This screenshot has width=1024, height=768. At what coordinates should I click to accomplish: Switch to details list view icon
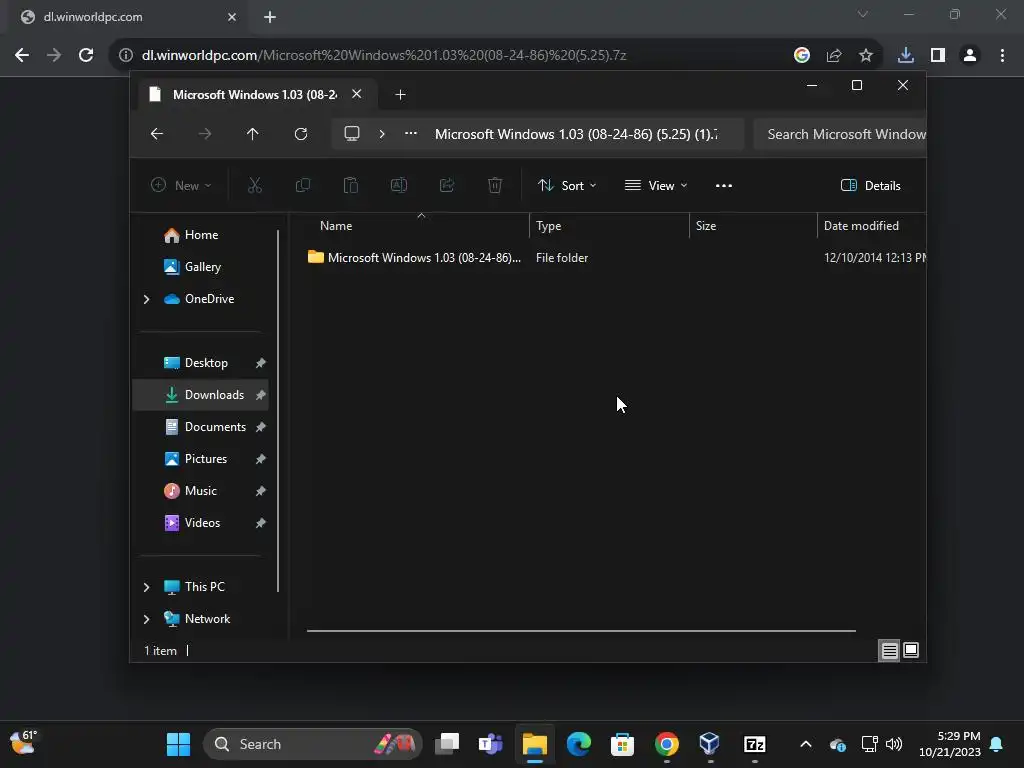pos(889,650)
